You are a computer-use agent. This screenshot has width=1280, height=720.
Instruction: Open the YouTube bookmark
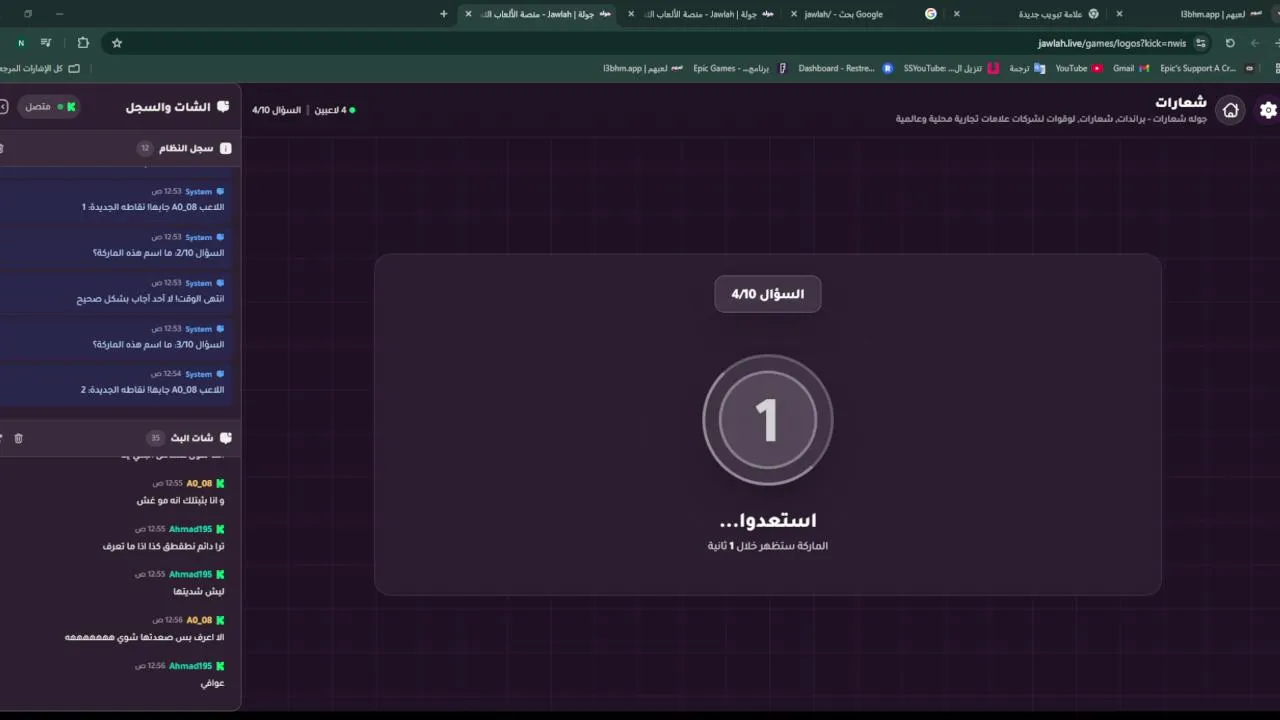coord(1078,68)
